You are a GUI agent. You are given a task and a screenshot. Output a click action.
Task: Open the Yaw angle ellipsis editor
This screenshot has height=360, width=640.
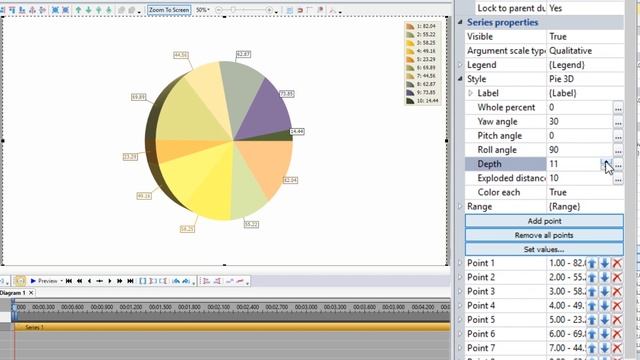pos(618,122)
